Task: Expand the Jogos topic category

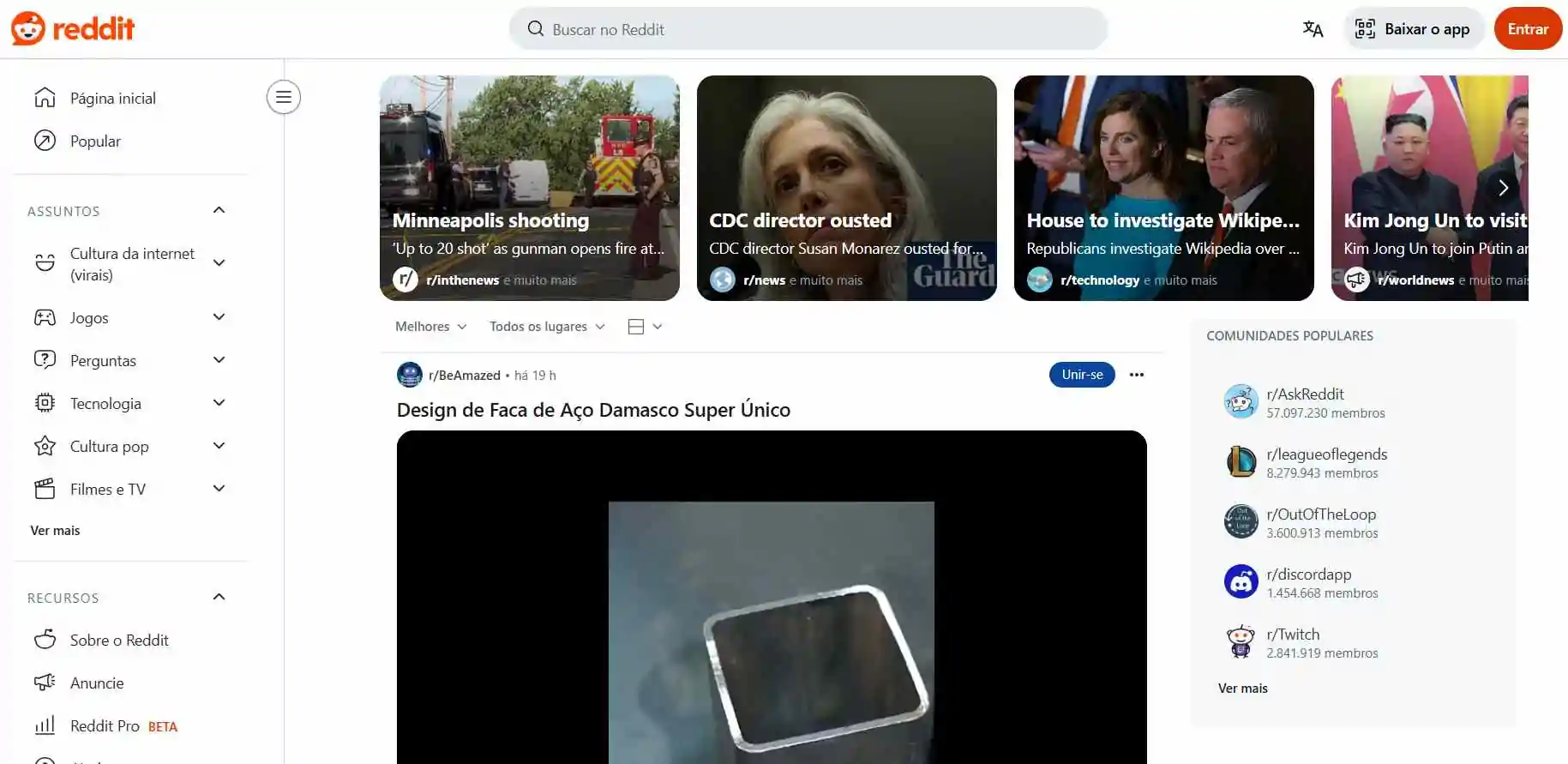Action: [219, 317]
